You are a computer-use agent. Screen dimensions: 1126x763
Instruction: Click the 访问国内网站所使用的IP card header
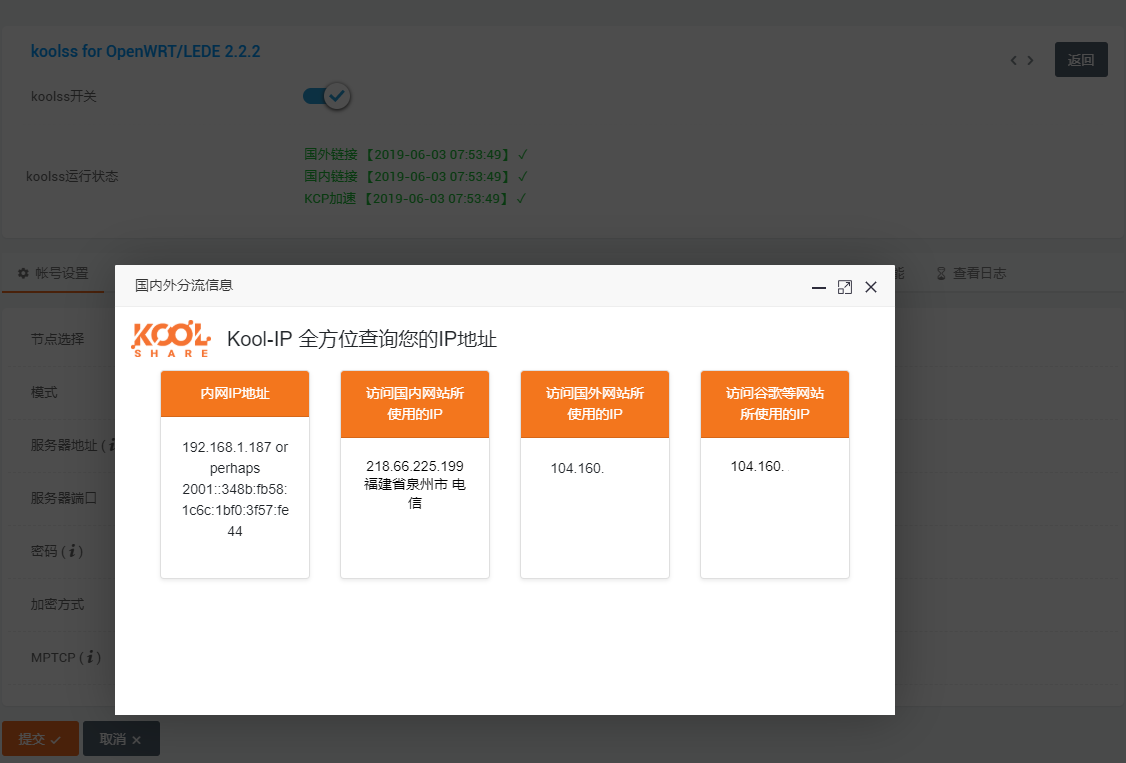(x=415, y=403)
